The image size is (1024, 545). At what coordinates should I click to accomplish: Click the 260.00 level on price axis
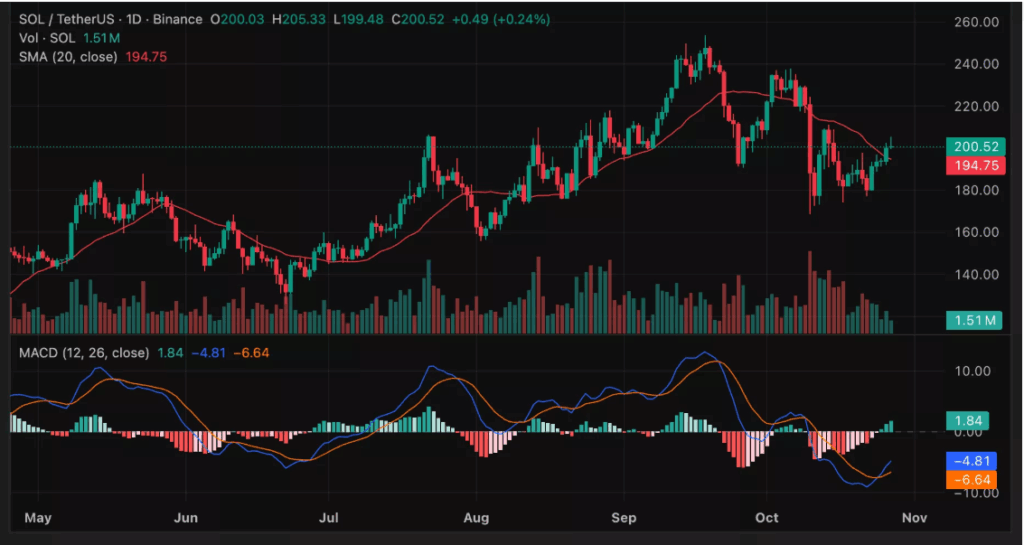coord(976,22)
